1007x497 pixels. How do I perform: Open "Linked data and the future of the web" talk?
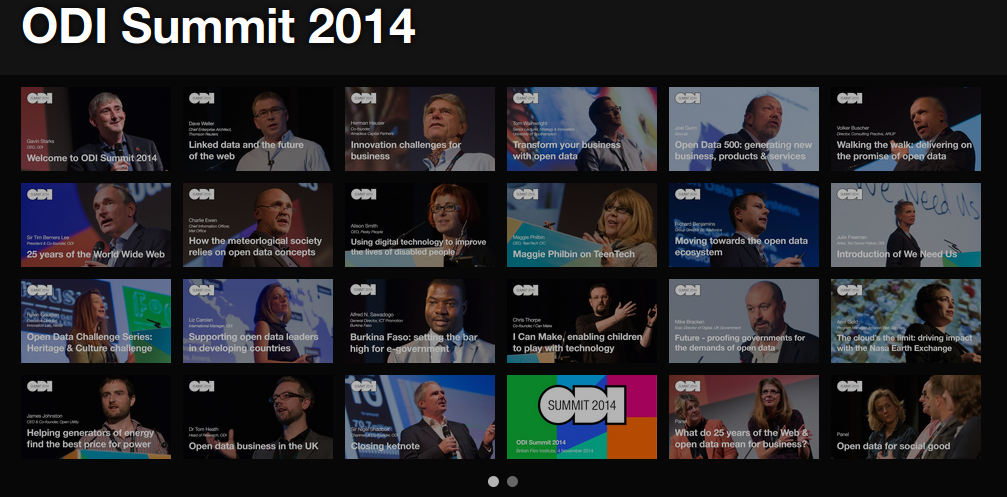[x=258, y=129]
